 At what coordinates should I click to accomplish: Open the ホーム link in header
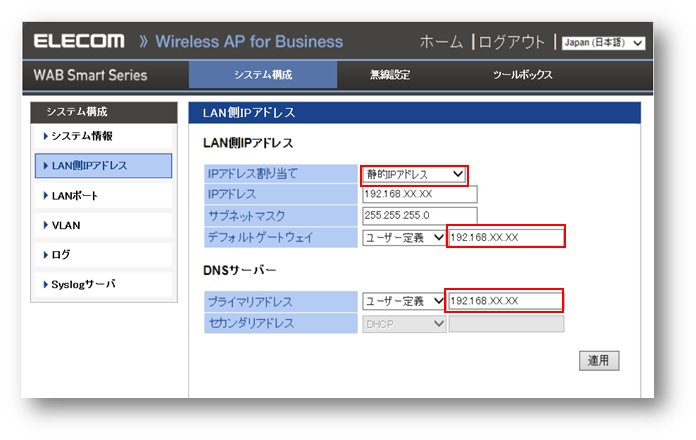pyautogui.click(x=441, y=42)
